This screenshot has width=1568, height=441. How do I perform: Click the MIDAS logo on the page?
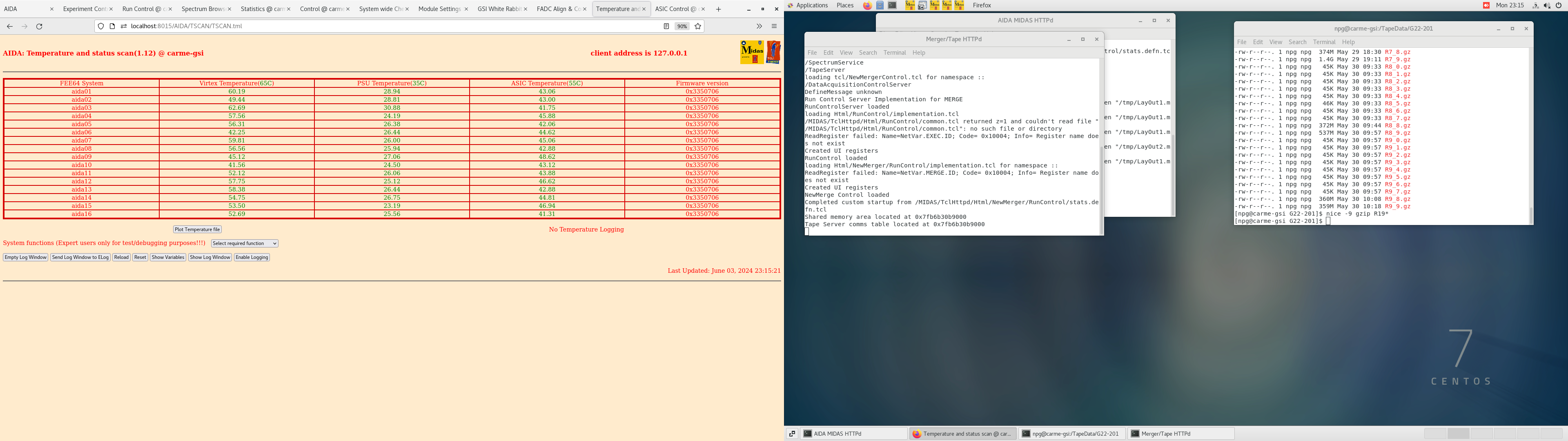point(752,52)
